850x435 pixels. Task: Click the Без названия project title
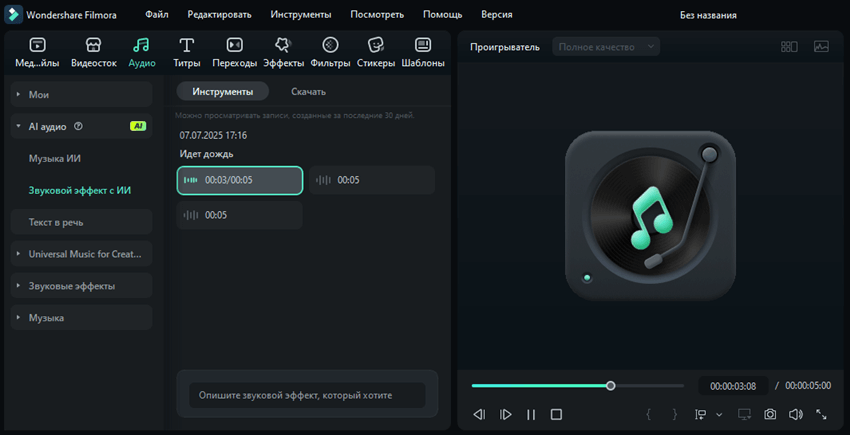pyautogui.click(x=708, y=15)
